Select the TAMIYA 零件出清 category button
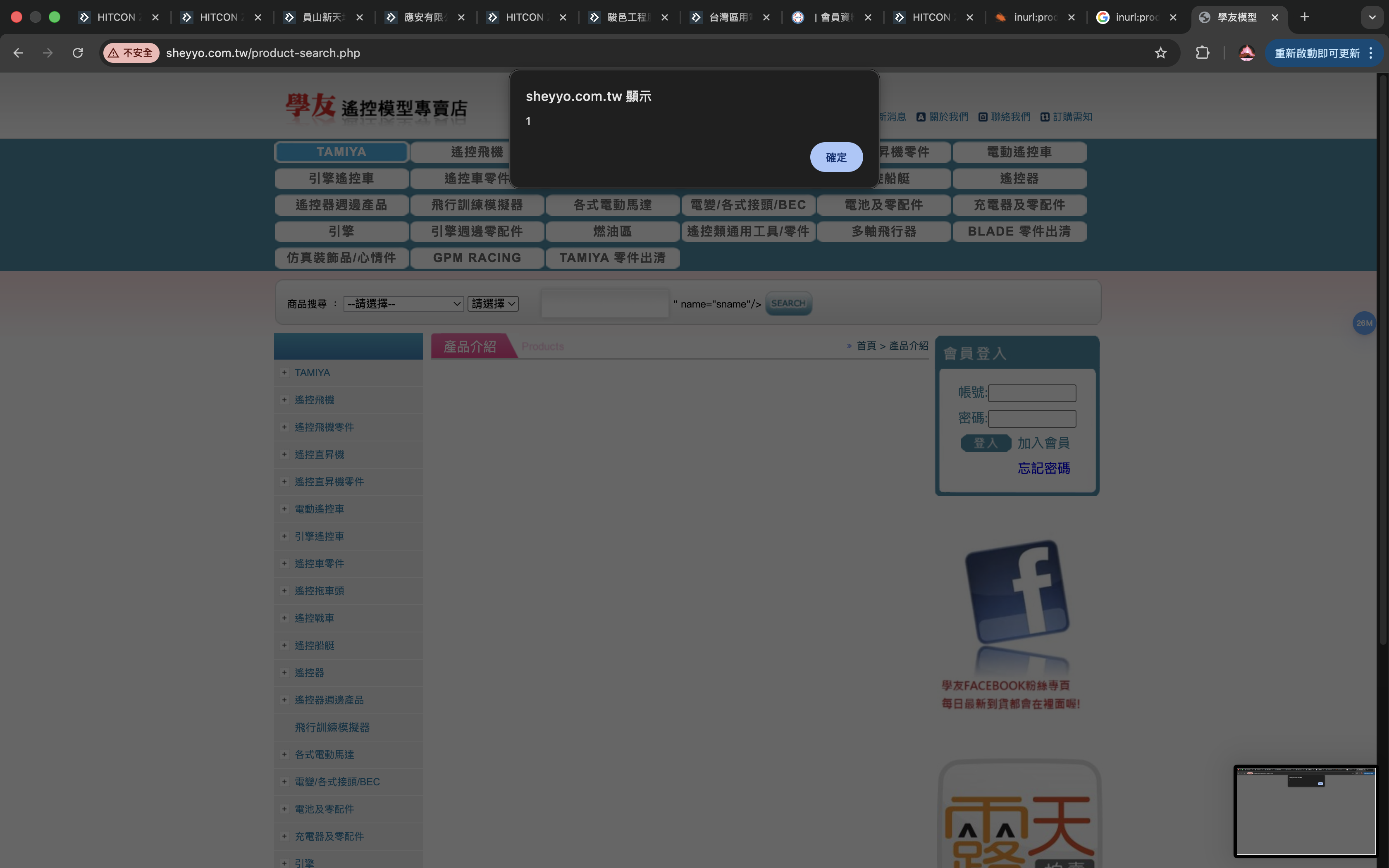The height and width of the screenshot is (868, 1389). [x=612, y=257]
